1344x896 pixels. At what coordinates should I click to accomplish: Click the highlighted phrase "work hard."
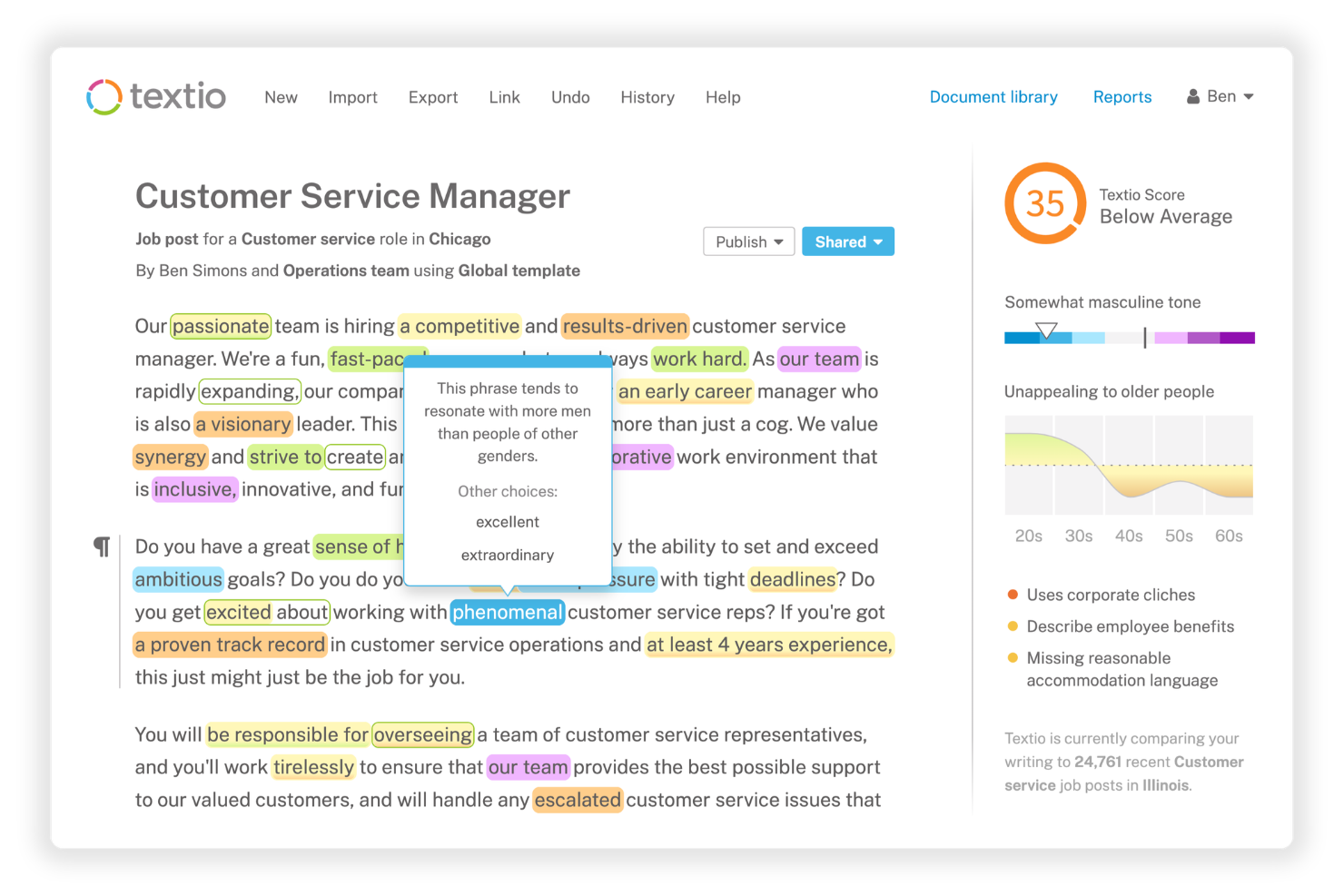point(700,359)
